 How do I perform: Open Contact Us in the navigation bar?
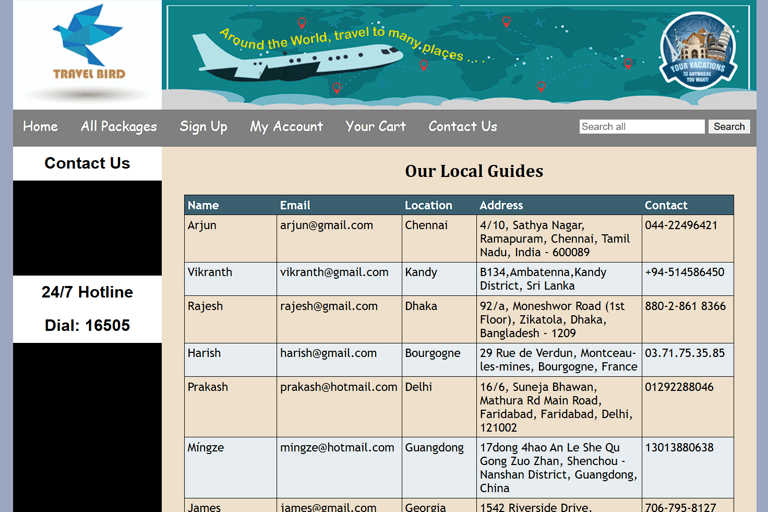click(x=463, y=126)
